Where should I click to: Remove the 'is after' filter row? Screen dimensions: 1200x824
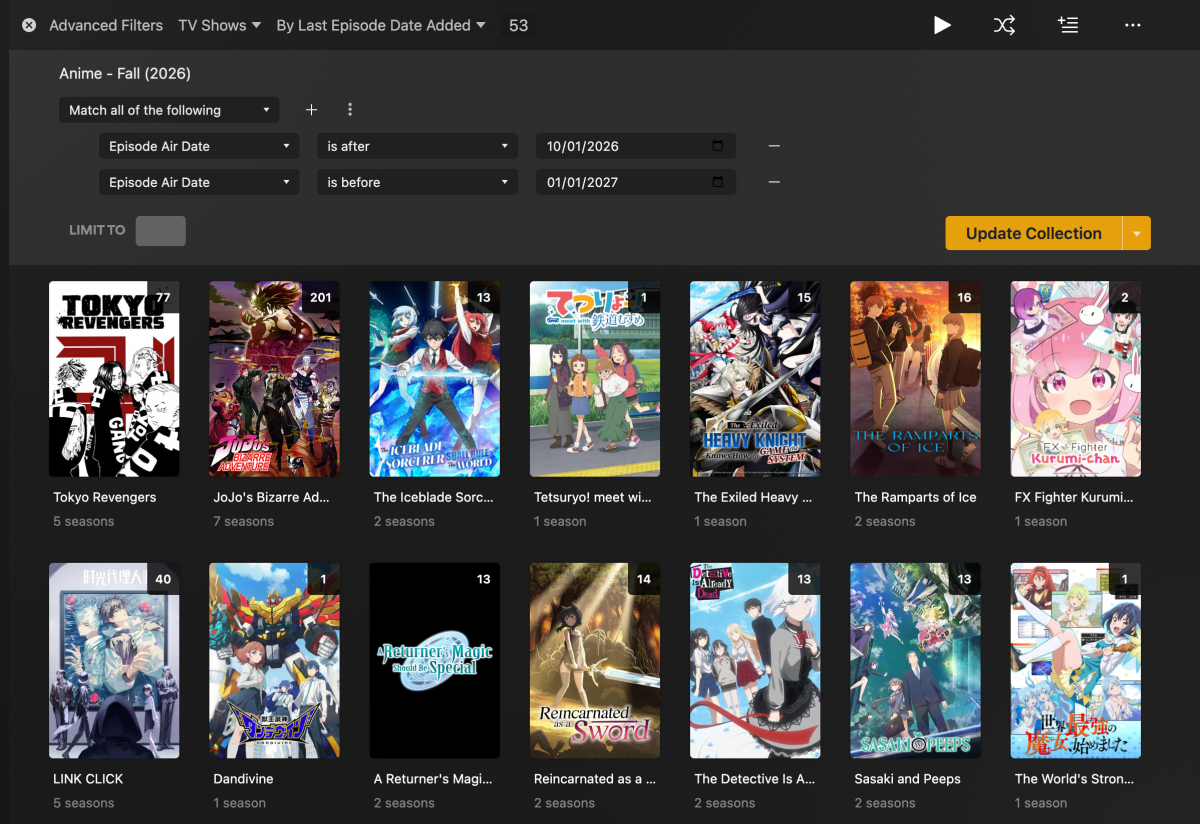[x=774, y=146]
